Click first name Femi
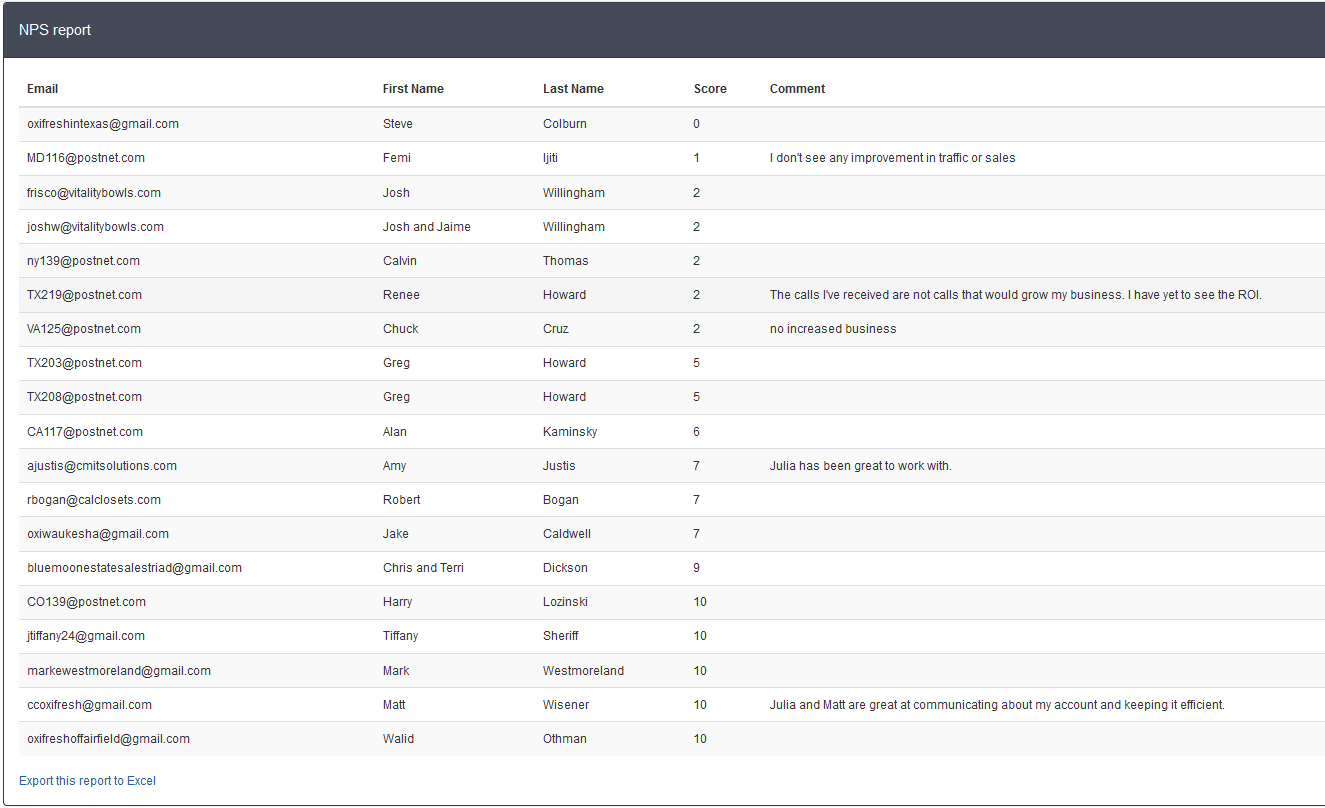Viewport: 1325px width, 808px height. (397, 158)
